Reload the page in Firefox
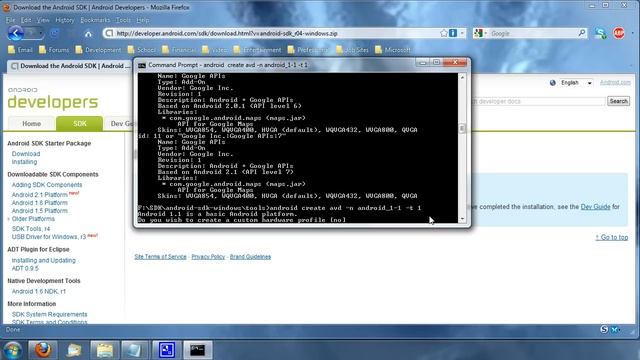The height and width of the screenshot is (360, 640). pyautogui.click(x=54, y=33)
